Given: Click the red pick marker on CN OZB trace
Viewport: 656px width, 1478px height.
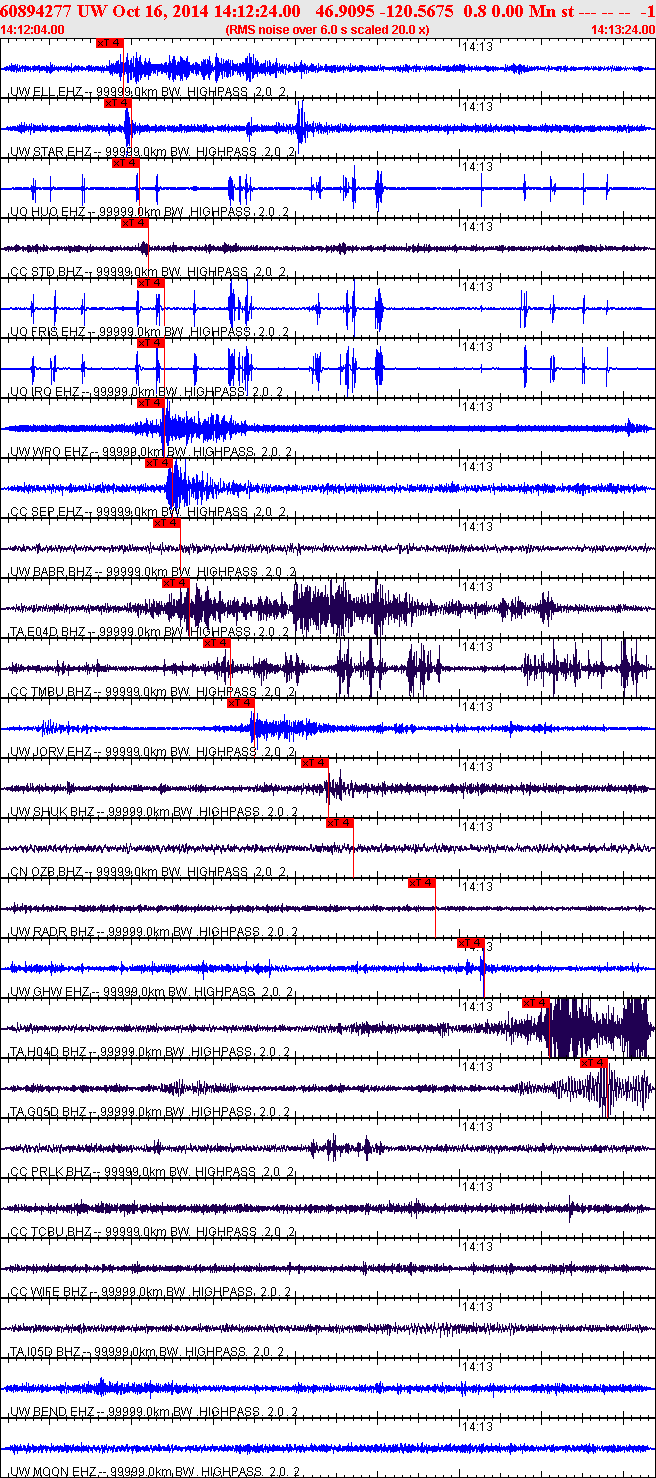Looking at the screenshot, I should 339,823.
